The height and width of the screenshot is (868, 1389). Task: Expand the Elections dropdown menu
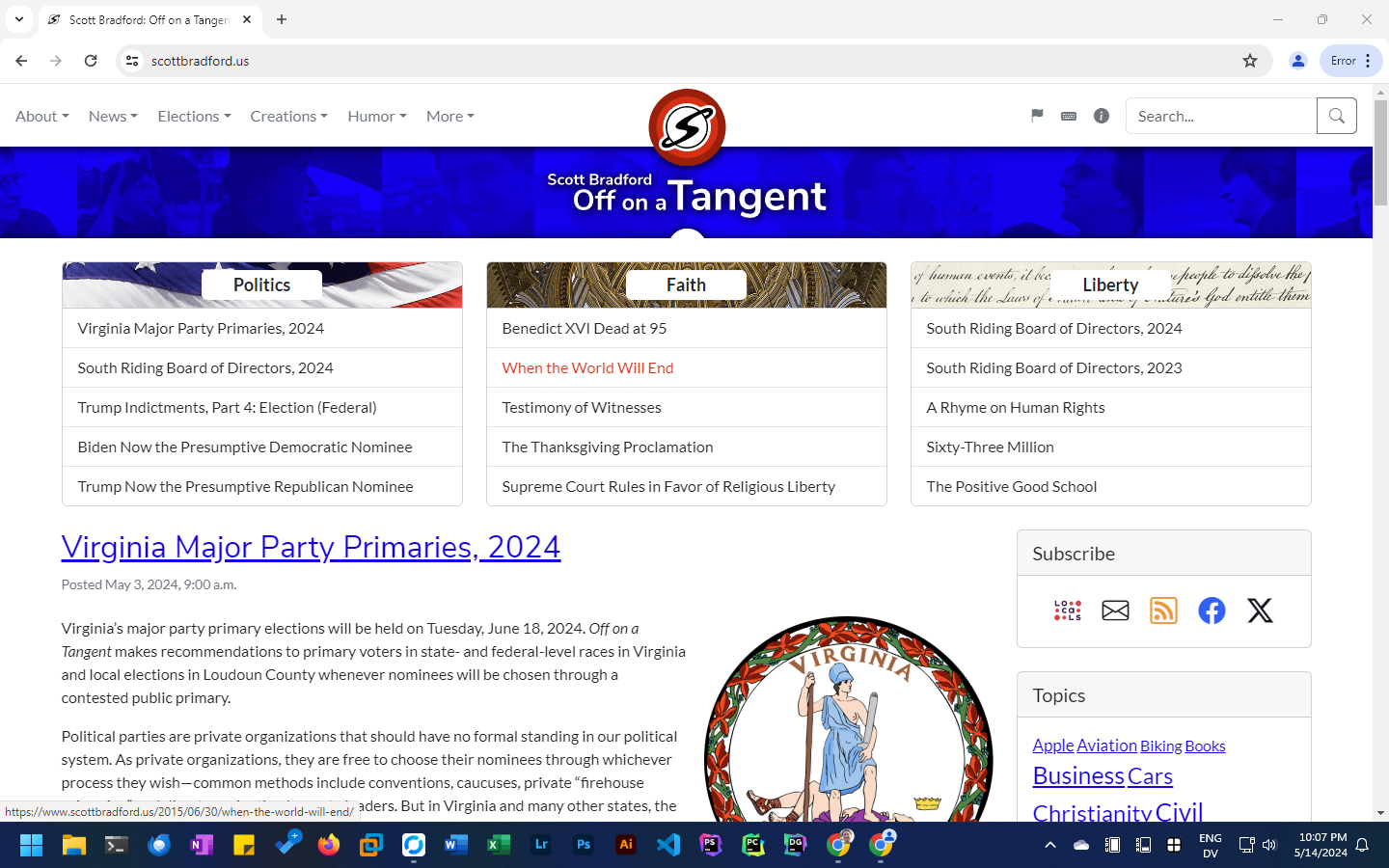(194, 116)
